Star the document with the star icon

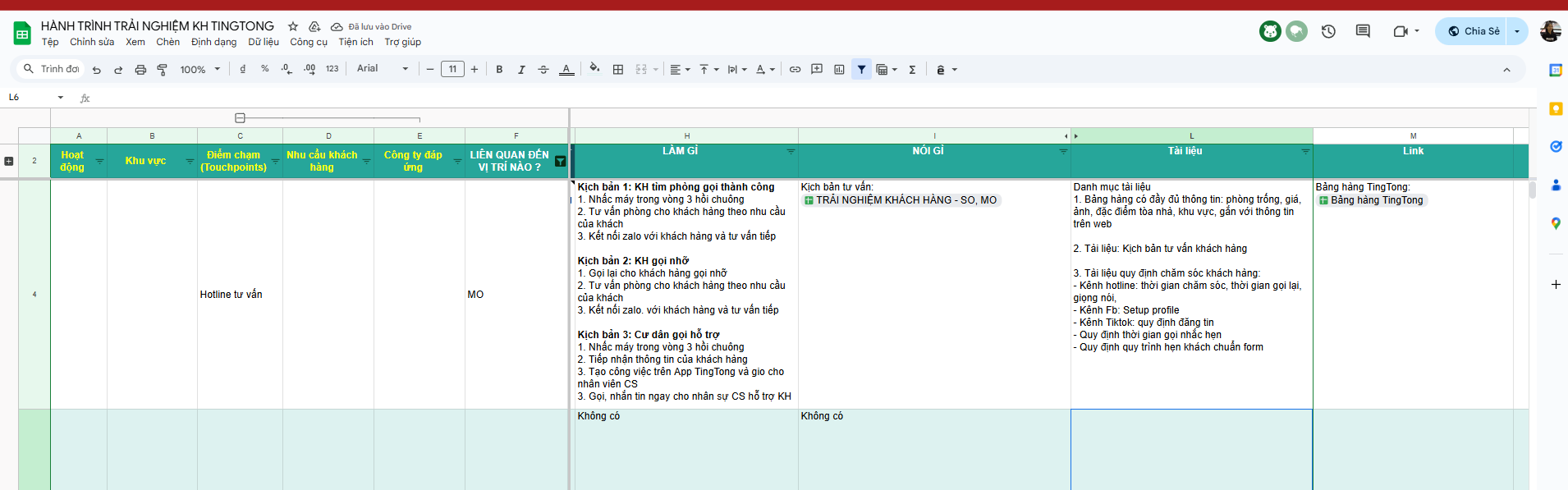coord(292,26)
